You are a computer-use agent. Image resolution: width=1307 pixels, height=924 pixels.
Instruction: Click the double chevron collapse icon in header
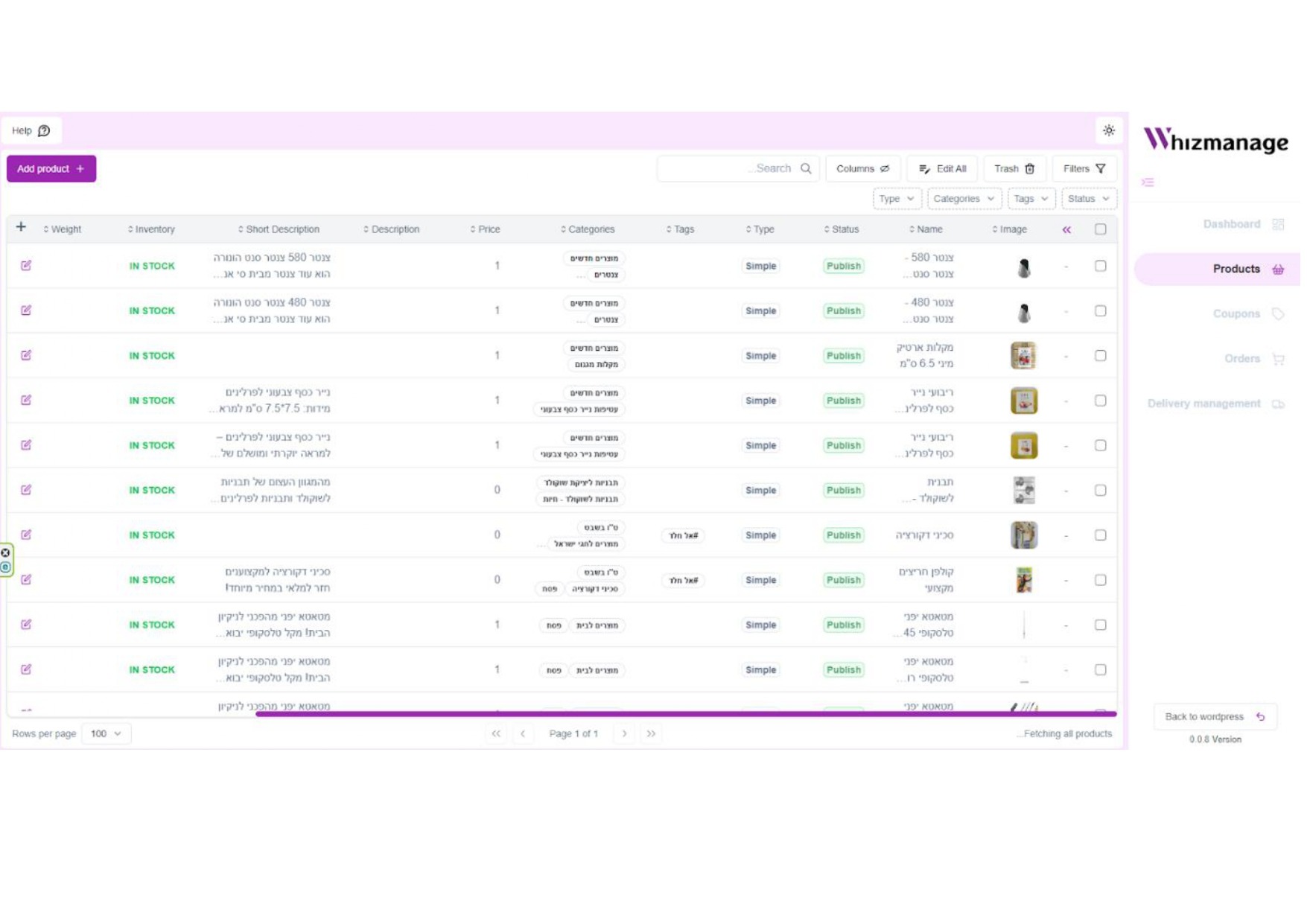1066,230
